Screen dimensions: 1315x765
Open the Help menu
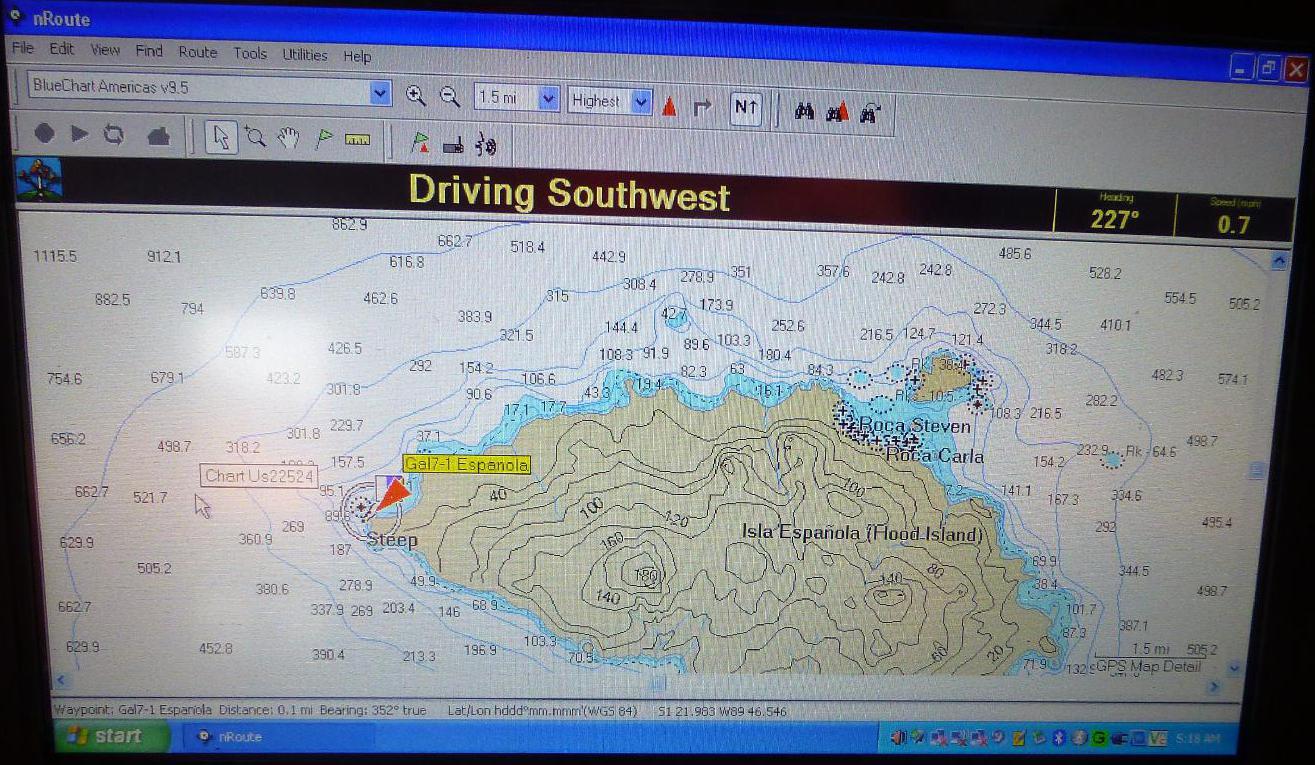click(357, 57)
